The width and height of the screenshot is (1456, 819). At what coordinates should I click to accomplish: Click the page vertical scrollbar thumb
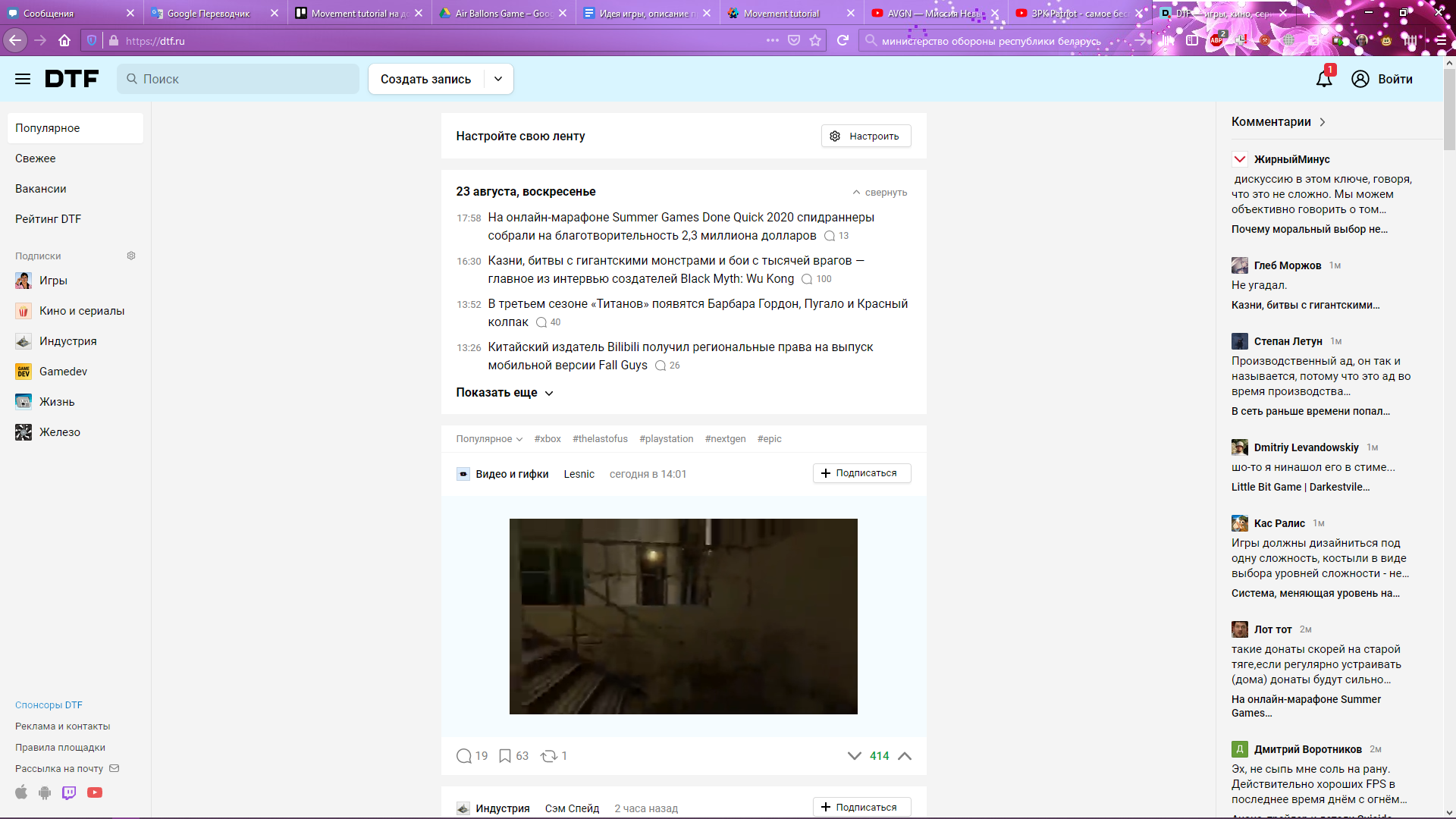[1449, 110]
